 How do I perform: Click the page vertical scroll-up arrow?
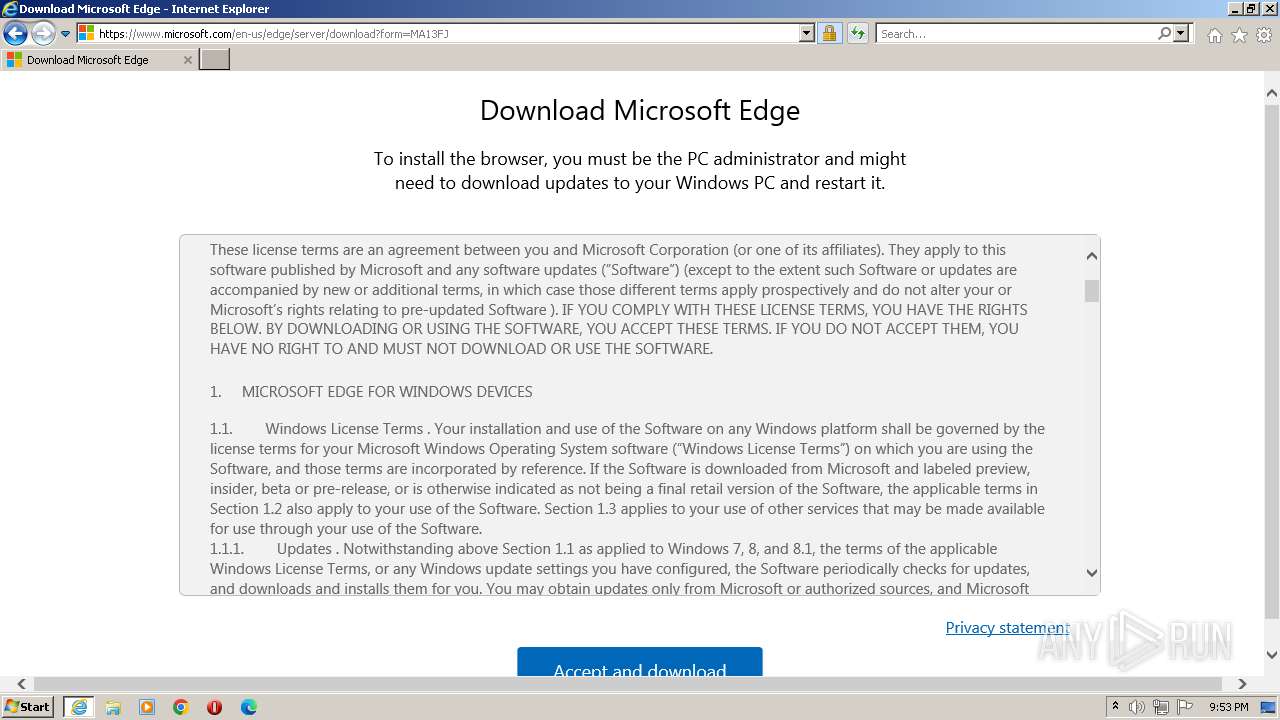(x=1271, y=94)
